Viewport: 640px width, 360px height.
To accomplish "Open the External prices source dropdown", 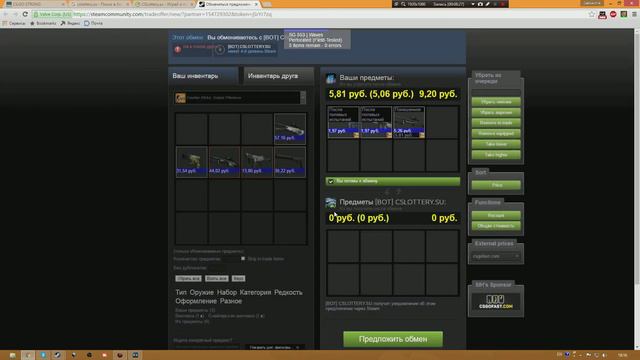I will [x=496, y=256].
